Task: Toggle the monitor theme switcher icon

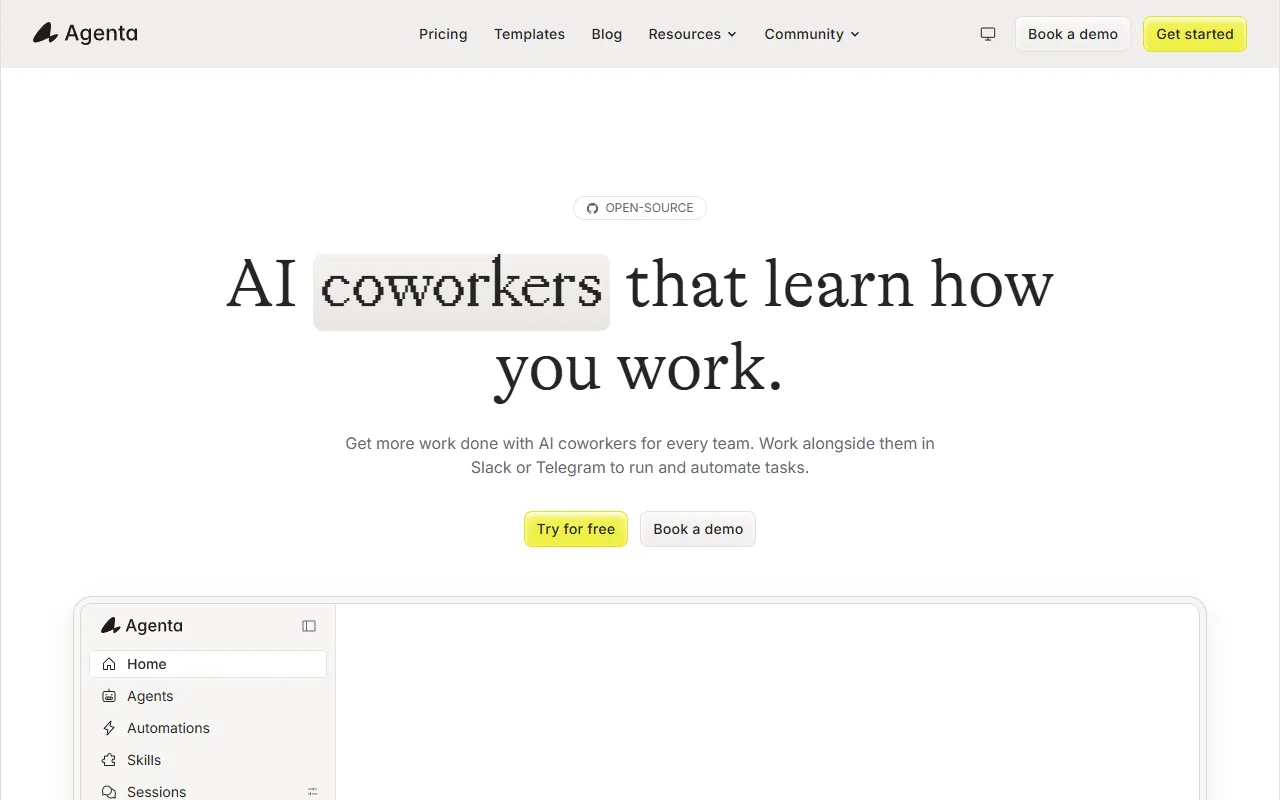Action: 988,34
